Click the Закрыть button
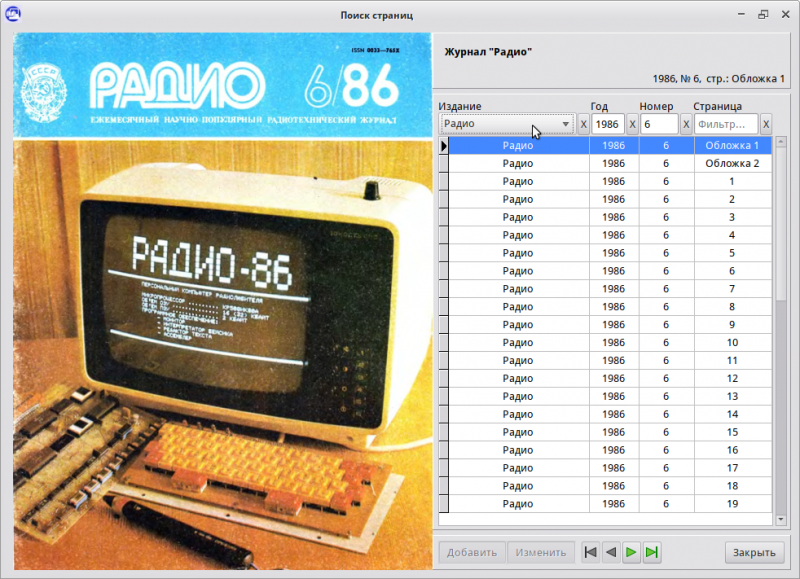800x579 pixels. pos(754,552)
